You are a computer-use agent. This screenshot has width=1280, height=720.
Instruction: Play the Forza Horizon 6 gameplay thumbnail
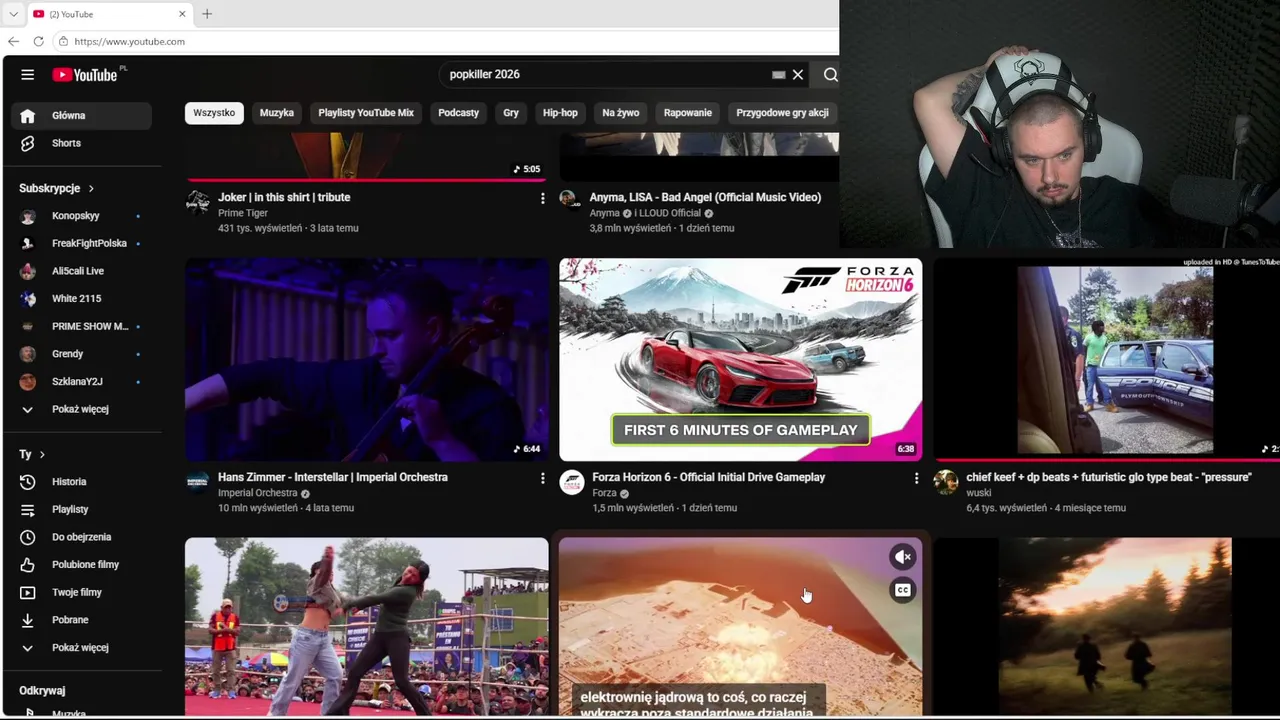tap(740, 360)
